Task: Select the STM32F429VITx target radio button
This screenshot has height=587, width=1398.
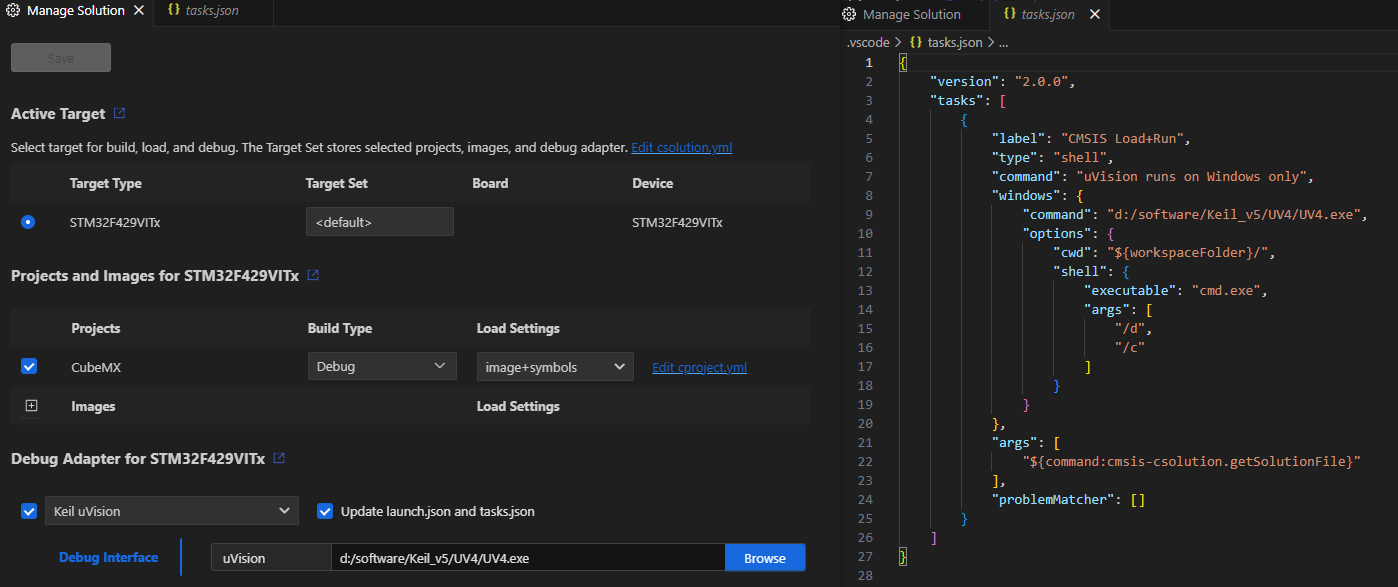Action: pyautogui.click(x=28, y=222)
